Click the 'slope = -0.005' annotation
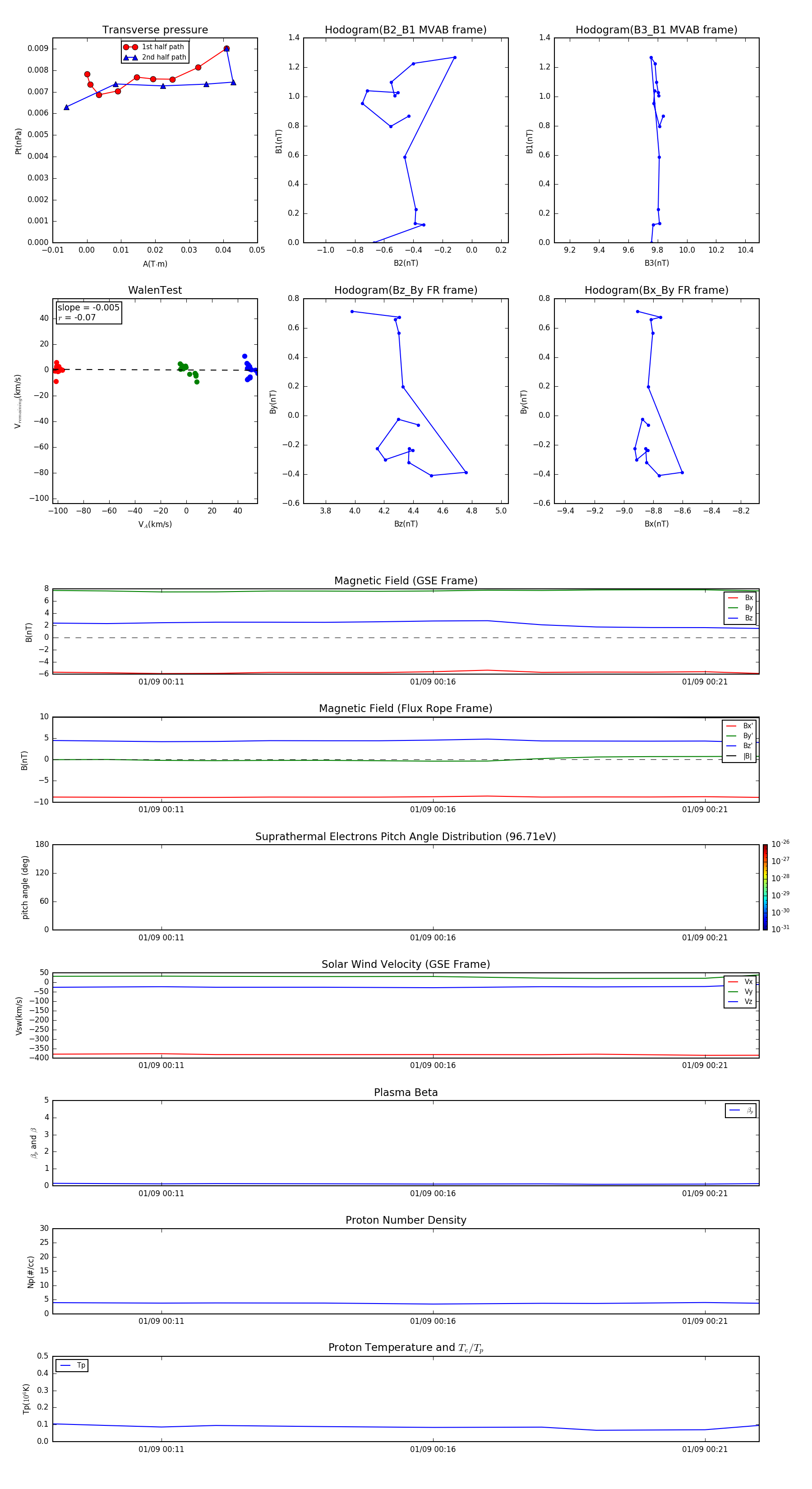 (88, 308)
